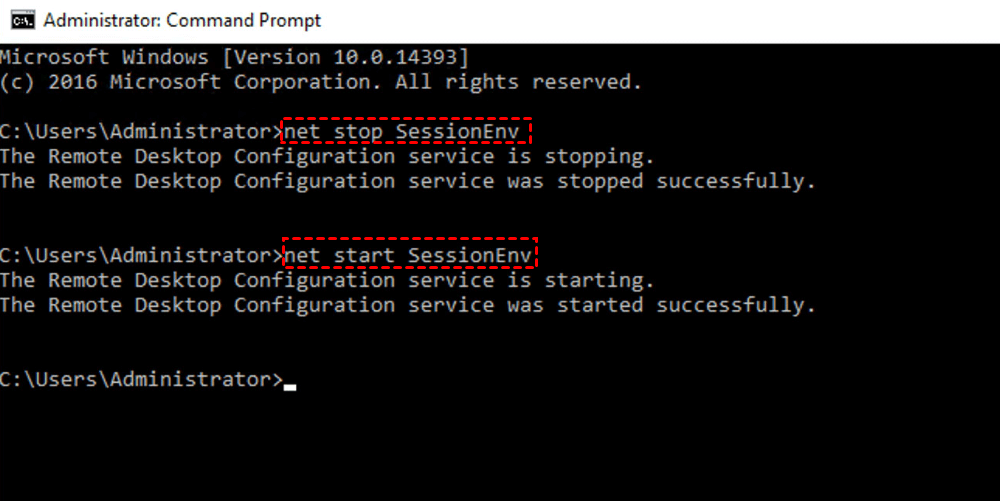Click the empty black area below last prompt
The height and width of the screenshot is (501, 1000).
tap(500, 450)
